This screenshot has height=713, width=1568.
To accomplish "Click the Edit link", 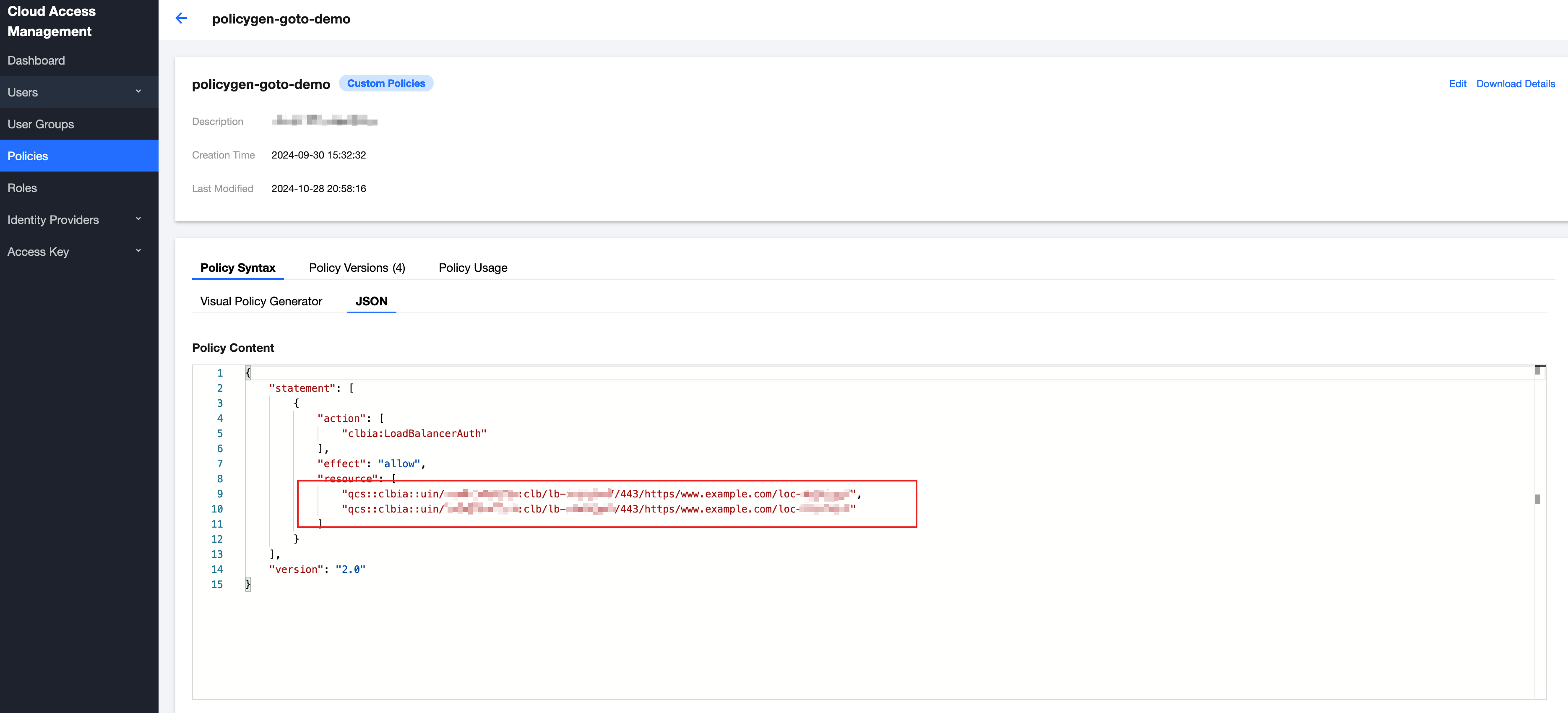I will click(x=1457, y=83).
